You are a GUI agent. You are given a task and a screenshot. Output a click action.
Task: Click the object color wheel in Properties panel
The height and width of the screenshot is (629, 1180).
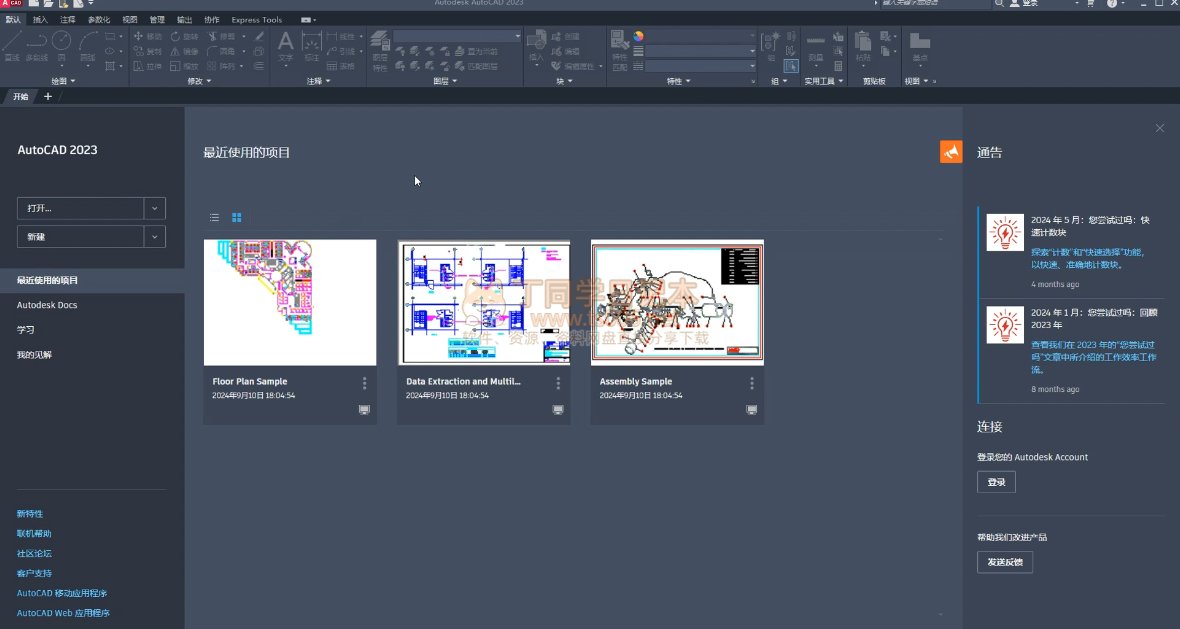638,36
